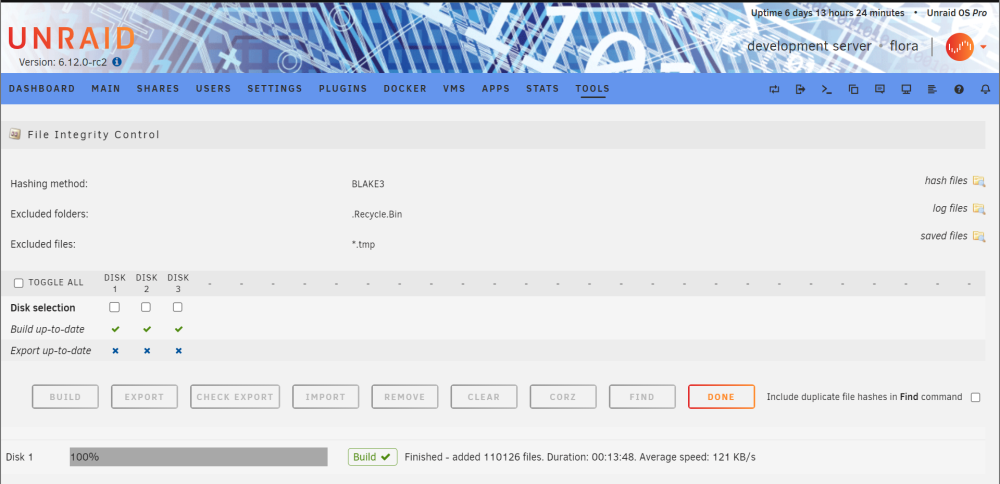The height and width of the screenshot is (484, 1000).
Task: Click the Find button
Action: pos(642,397)
